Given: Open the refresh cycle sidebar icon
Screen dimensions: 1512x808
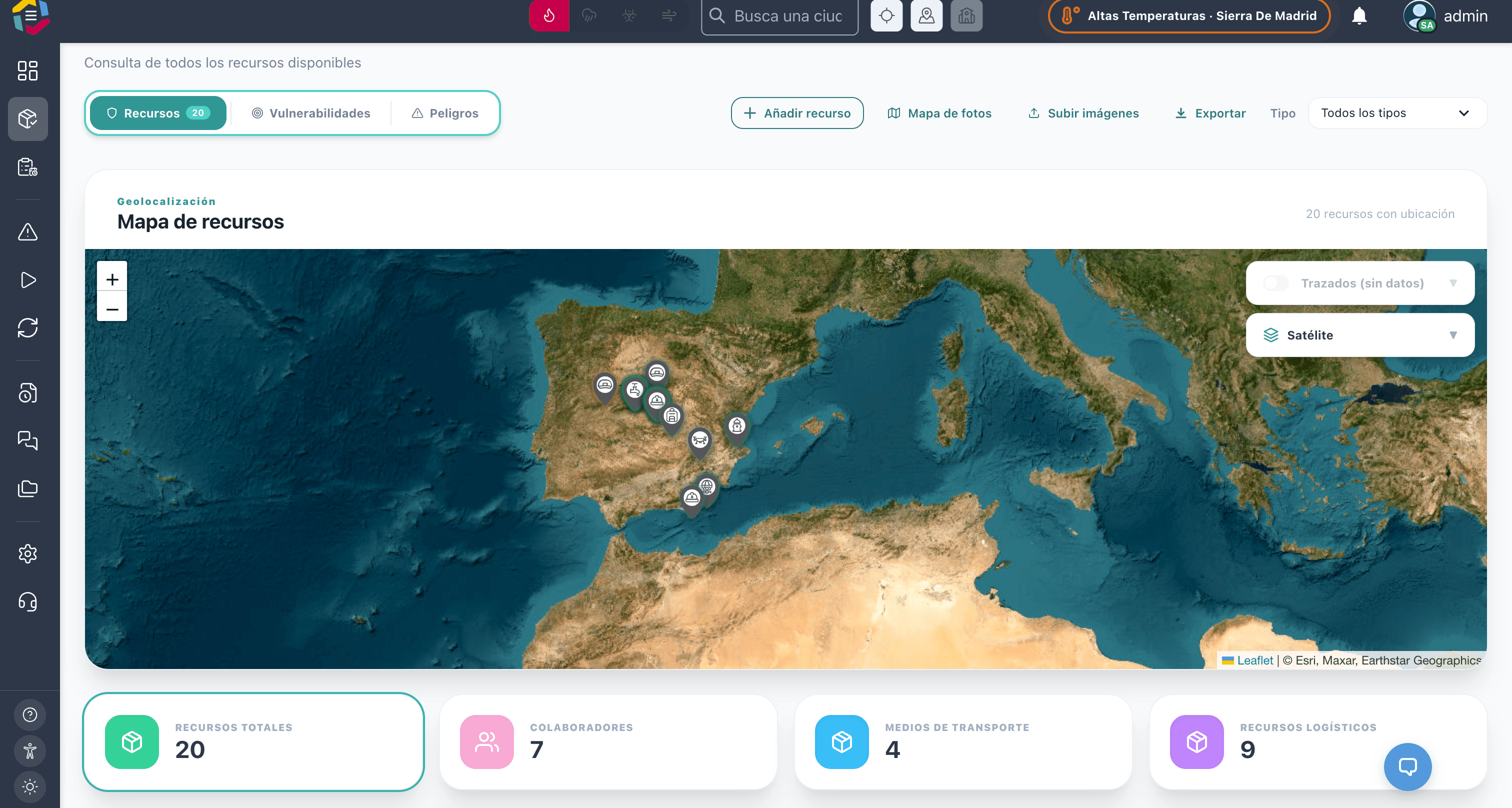Looking at the screenshot, I should click(x=27, y=328).
